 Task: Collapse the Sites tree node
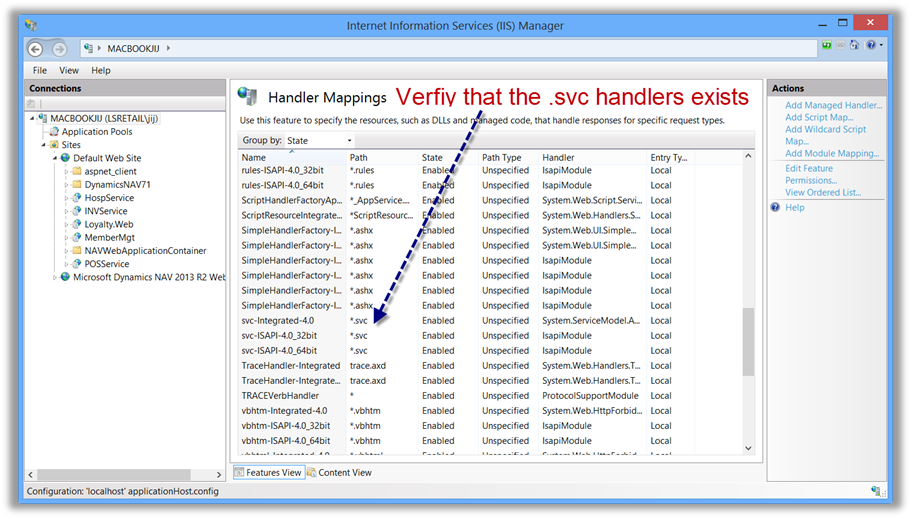pos(44,145)
